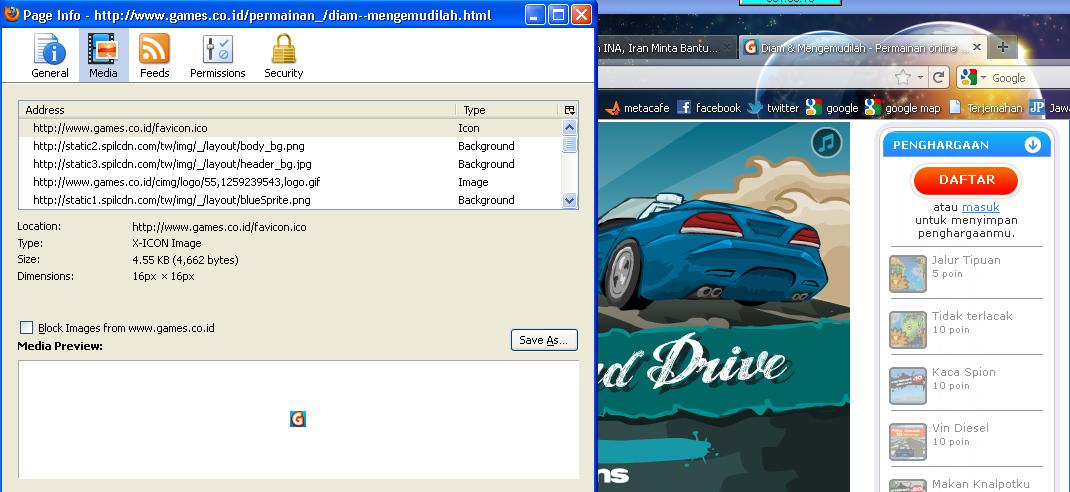
Task: Switch to the Permissions tab
Action: (x=218, y=56)
